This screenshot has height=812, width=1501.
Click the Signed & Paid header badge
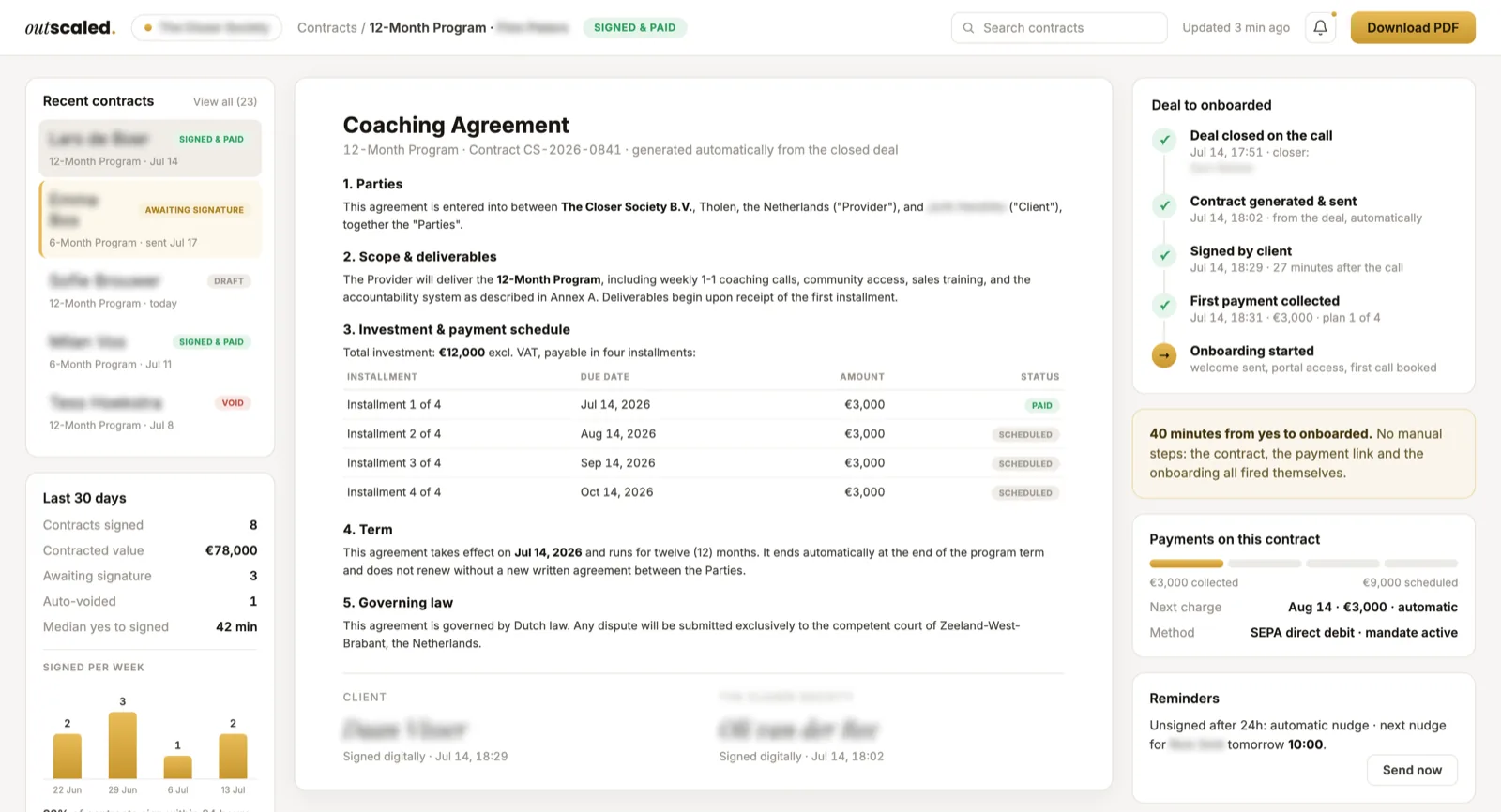pyautogui.click(x=635, y=27)
